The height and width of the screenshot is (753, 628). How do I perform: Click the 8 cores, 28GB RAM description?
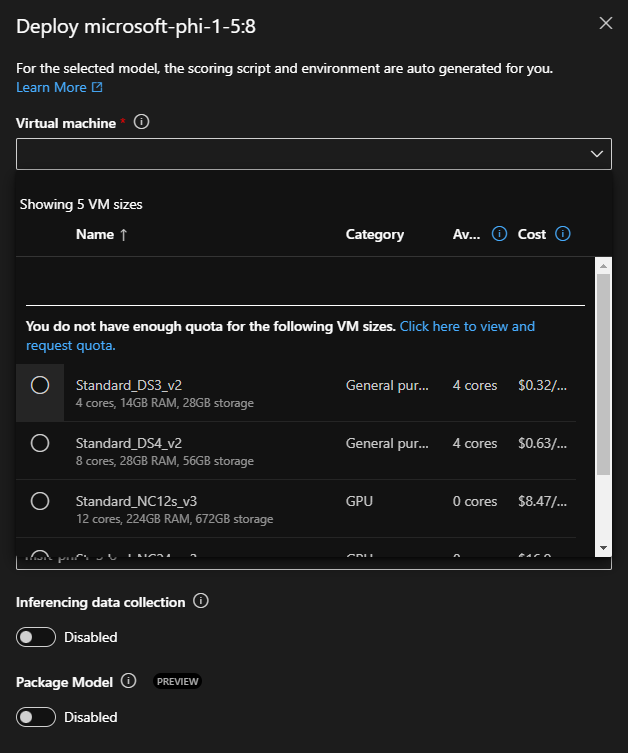165,461
